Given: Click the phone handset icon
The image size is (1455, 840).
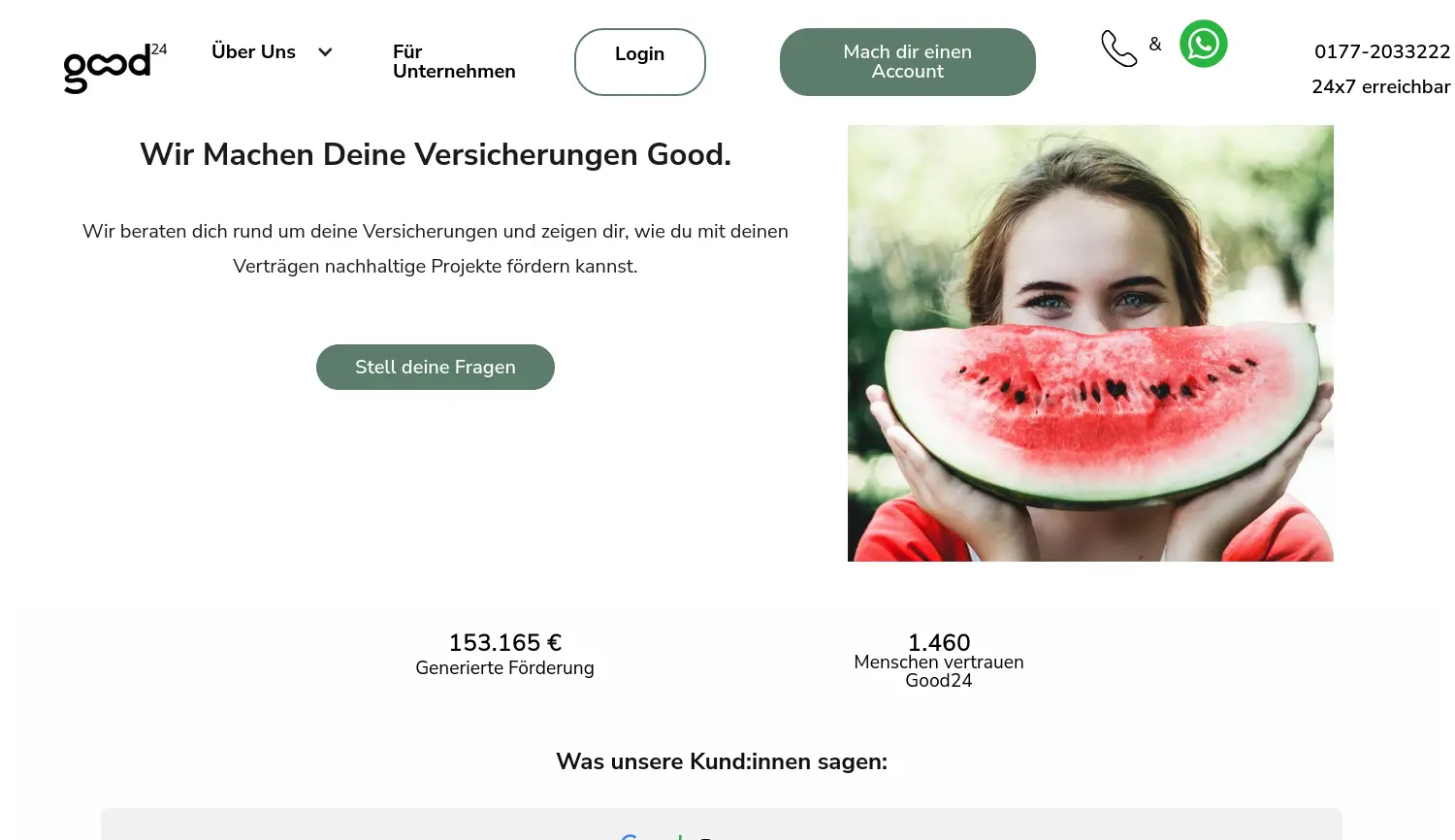Looking at the screenshot, I should (1119, 47).
